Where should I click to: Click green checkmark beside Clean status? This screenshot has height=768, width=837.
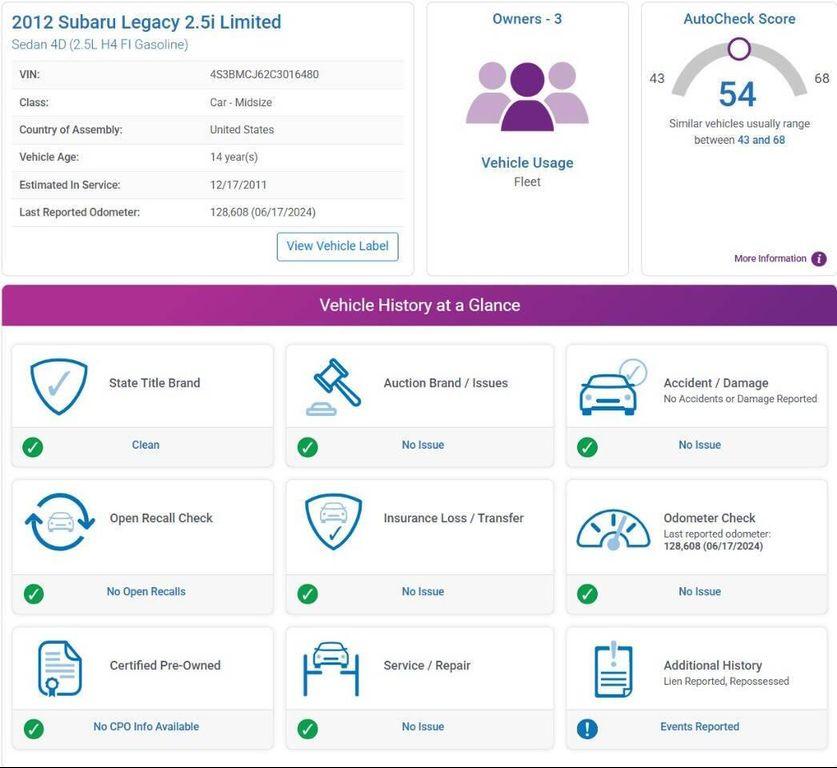(x=33, y=447)
